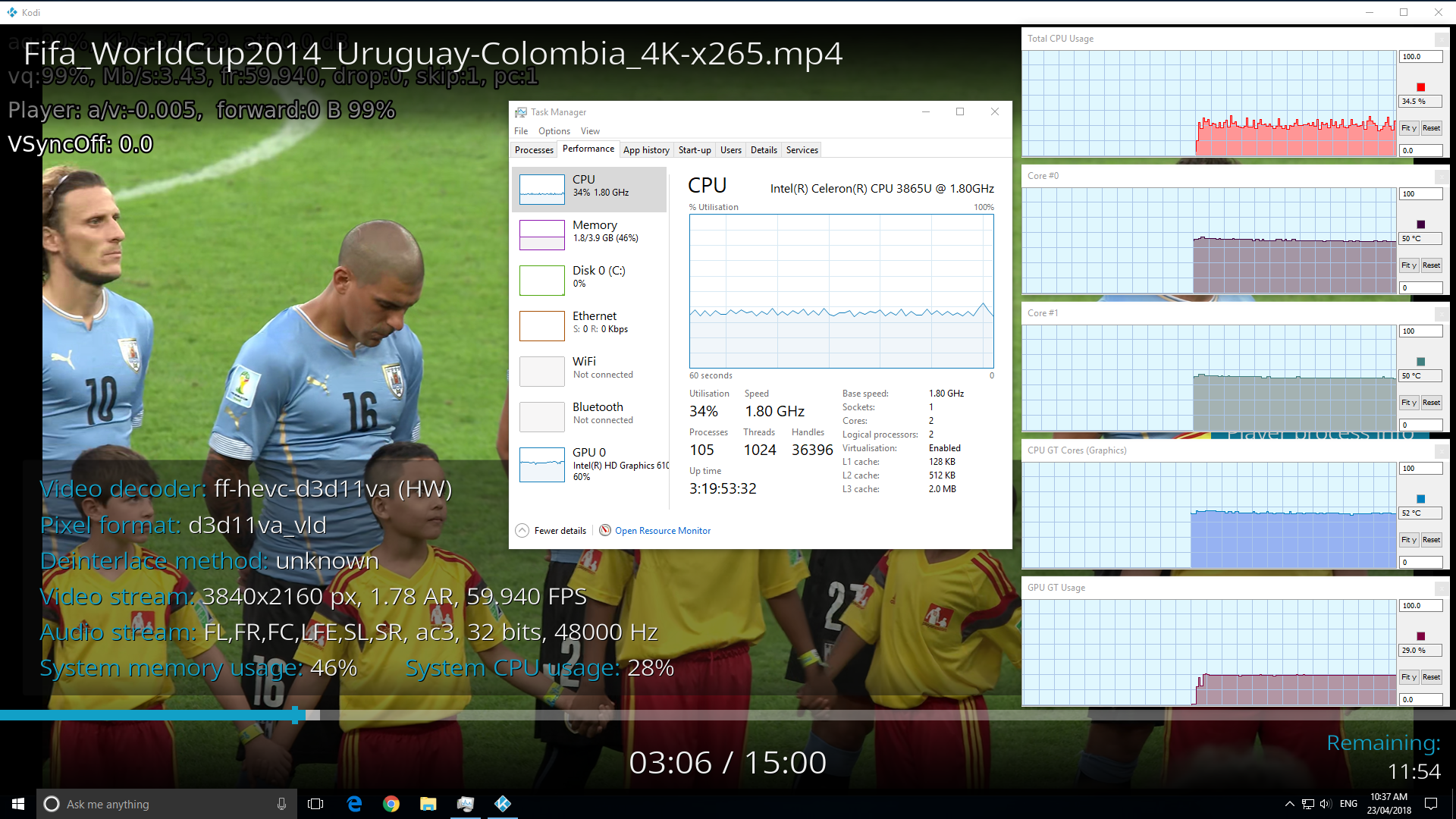Viewport: 1456px width, 819px height.
Task: Click the Cortana microphone icon
Action: (x=281, y=804)
